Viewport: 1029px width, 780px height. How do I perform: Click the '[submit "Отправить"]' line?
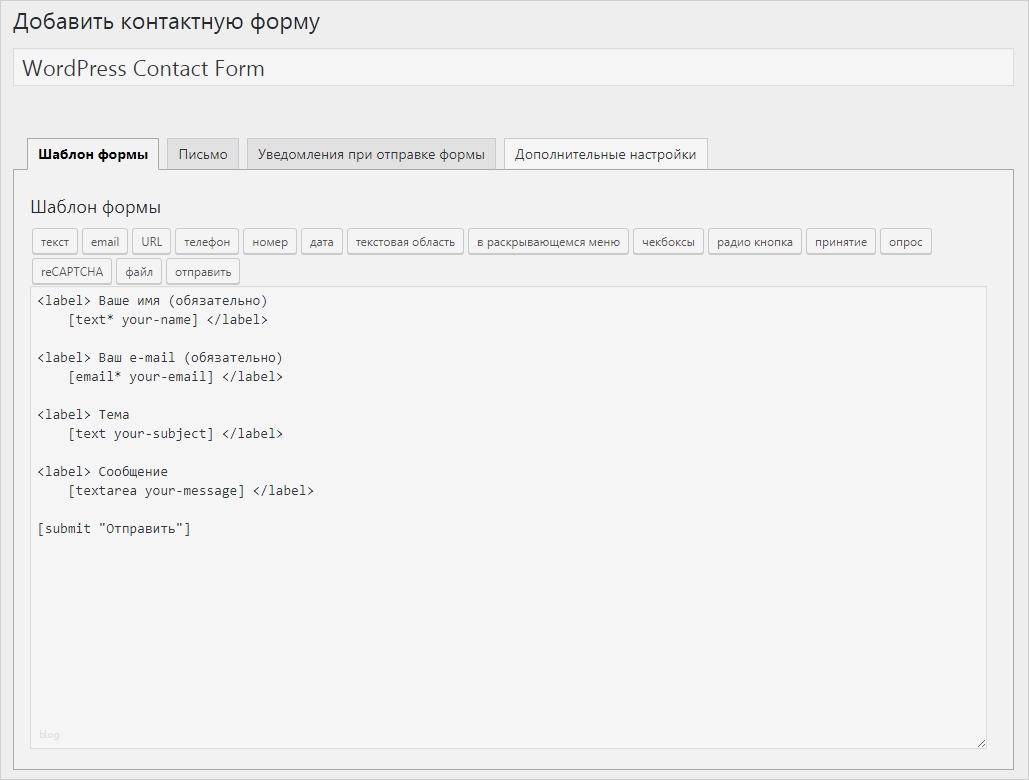pos(114,529)
